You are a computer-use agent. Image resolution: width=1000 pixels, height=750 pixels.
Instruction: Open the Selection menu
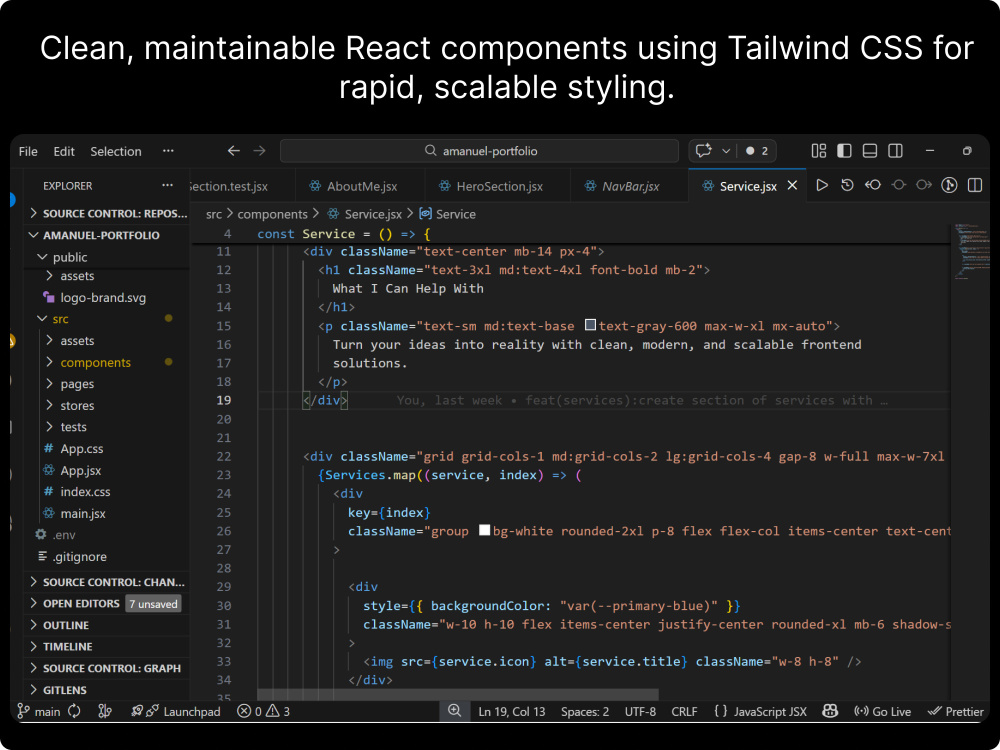click(115, 151)
